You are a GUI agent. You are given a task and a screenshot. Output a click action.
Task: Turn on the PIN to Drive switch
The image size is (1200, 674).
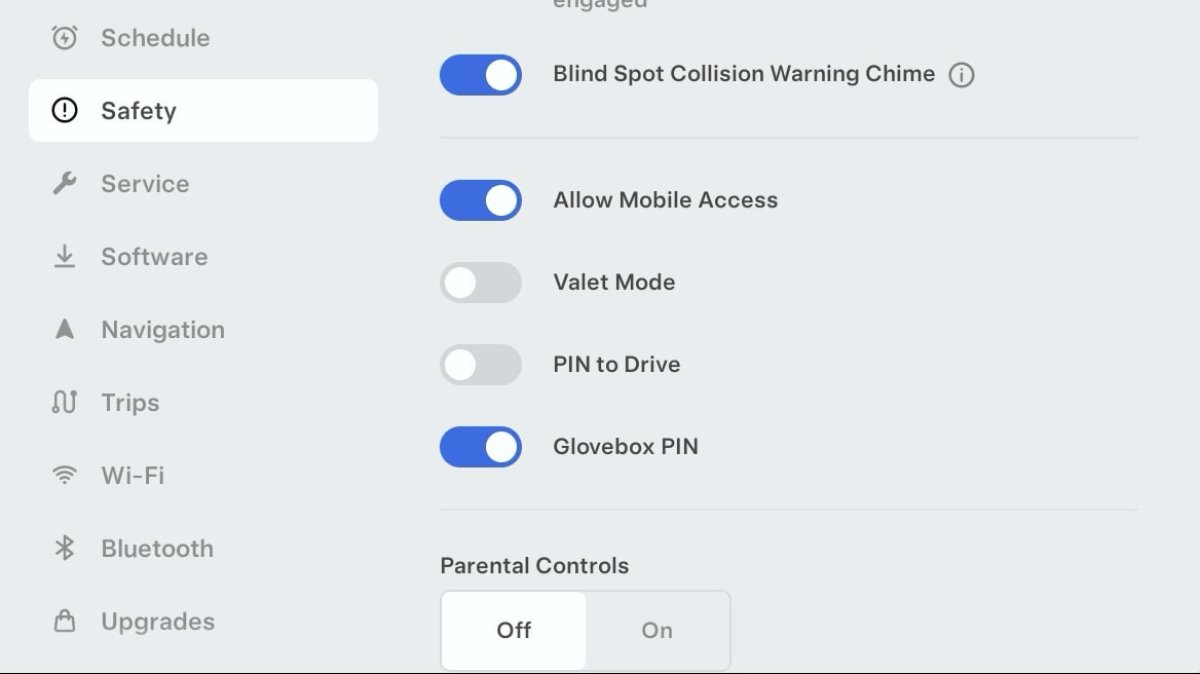[481, 365]
